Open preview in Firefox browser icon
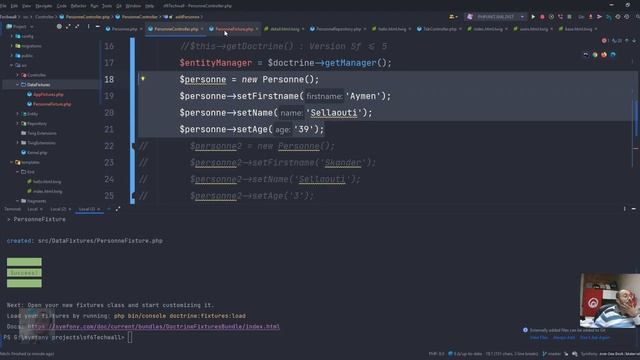Viewport: 640px width, 360px height. (x=604, y=55)
